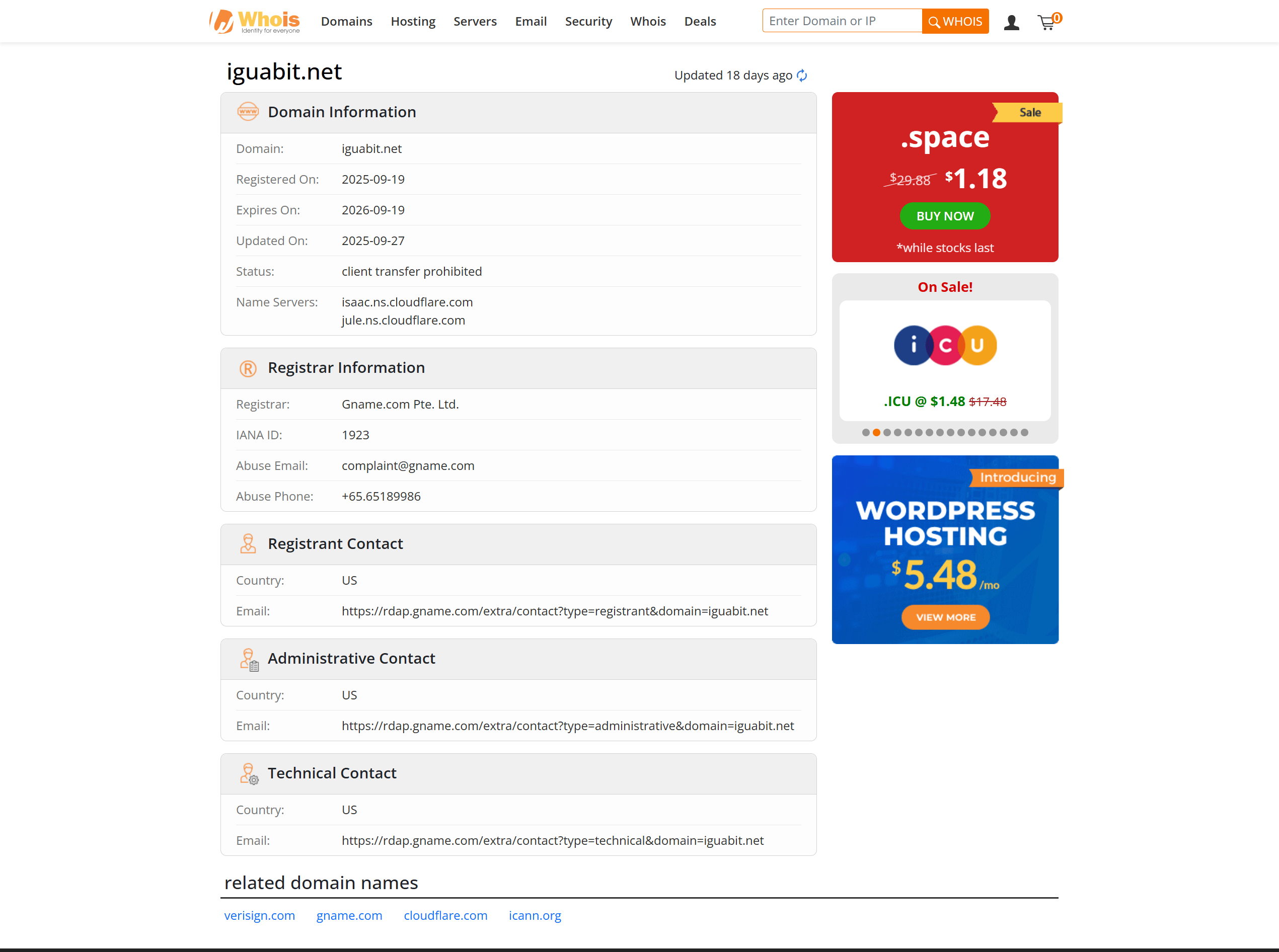Focus the Enter Domain or IP search field
Image resolution: width=1279 pixels, height=952 pixels.
842,21
